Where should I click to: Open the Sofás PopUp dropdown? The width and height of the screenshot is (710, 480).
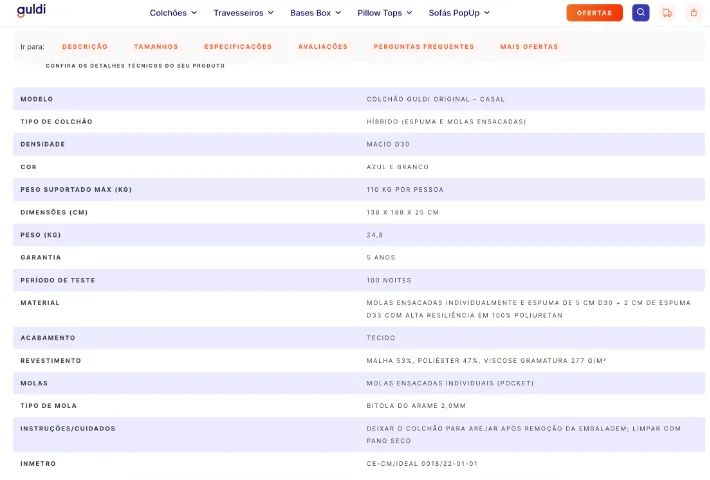point(459,13)
